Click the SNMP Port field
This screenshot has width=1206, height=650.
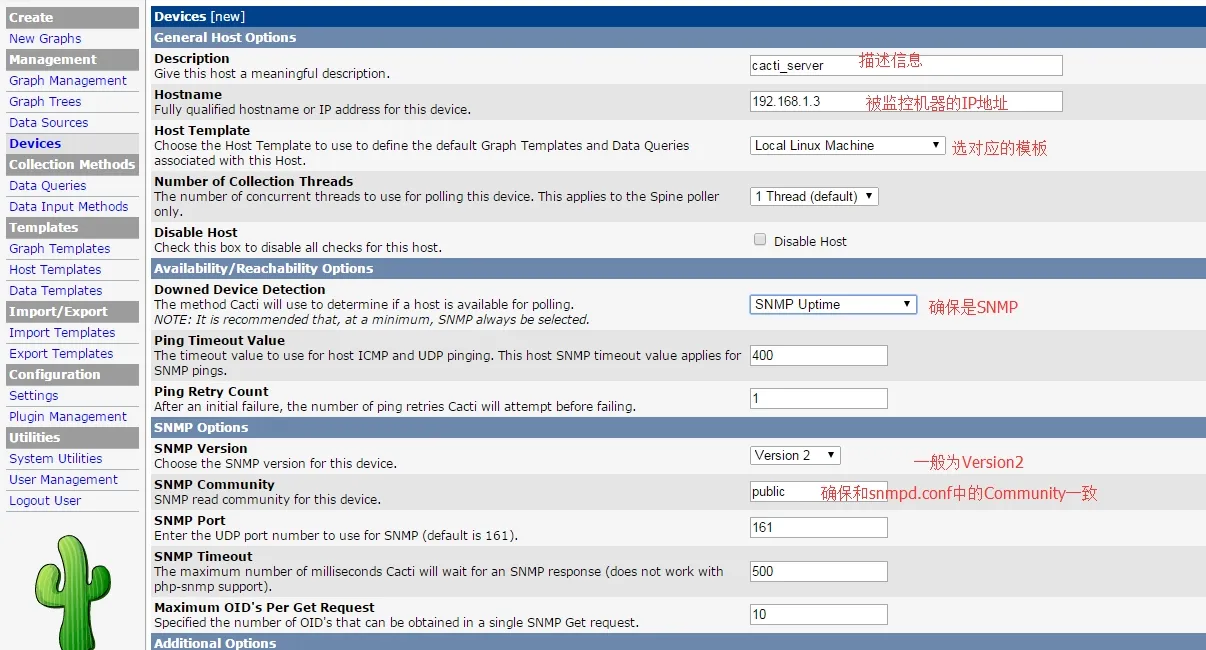[x=819, y=527]
